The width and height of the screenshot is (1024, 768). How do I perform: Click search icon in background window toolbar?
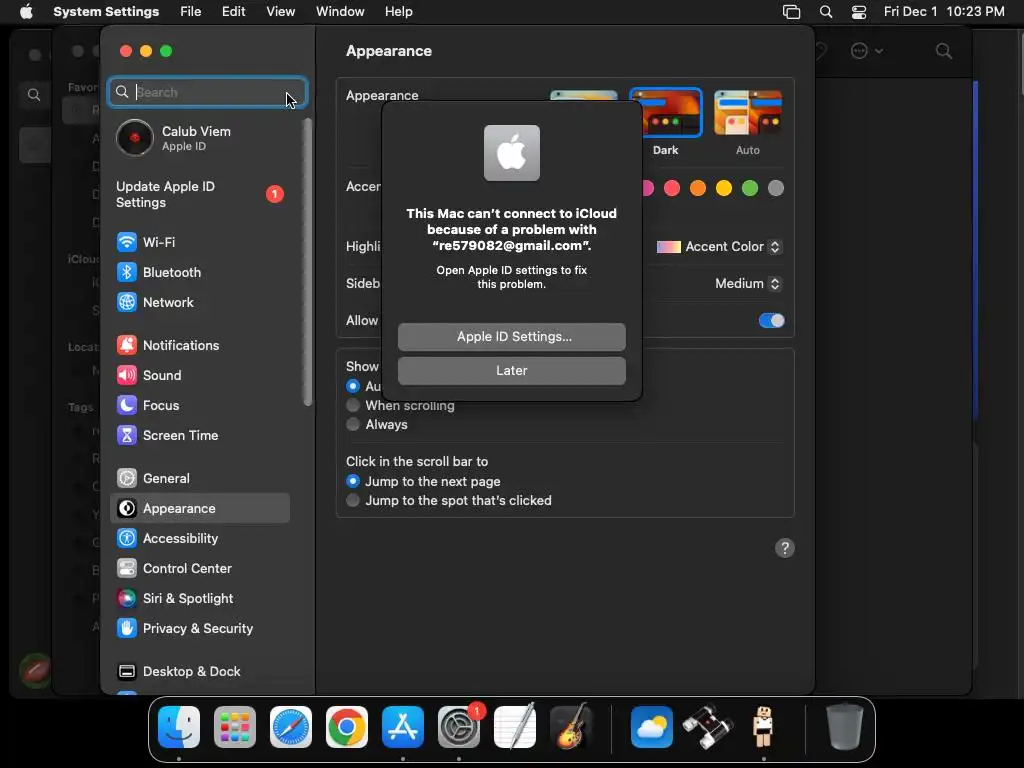(x=944, y=51)
